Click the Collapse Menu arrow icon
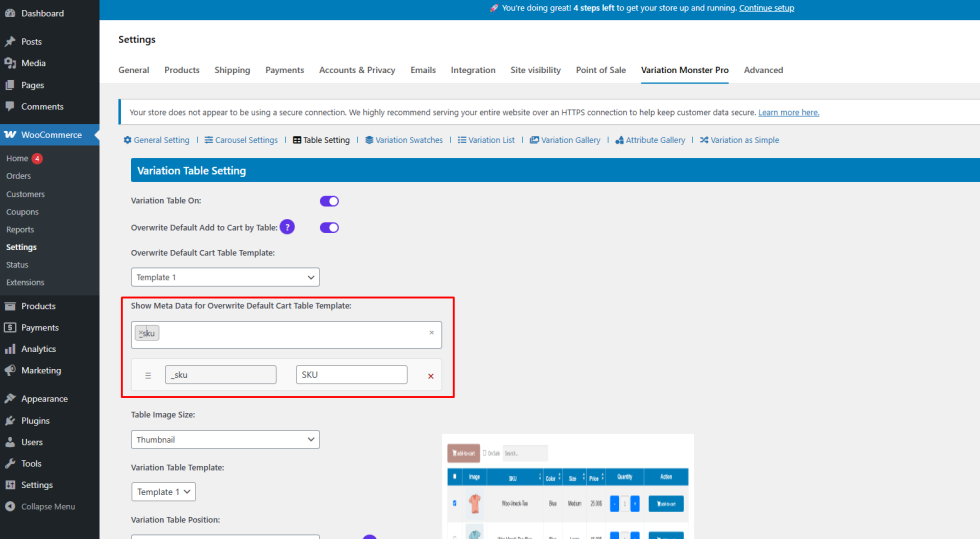Screen dimensions: 980x539 [x=10, y=506]
